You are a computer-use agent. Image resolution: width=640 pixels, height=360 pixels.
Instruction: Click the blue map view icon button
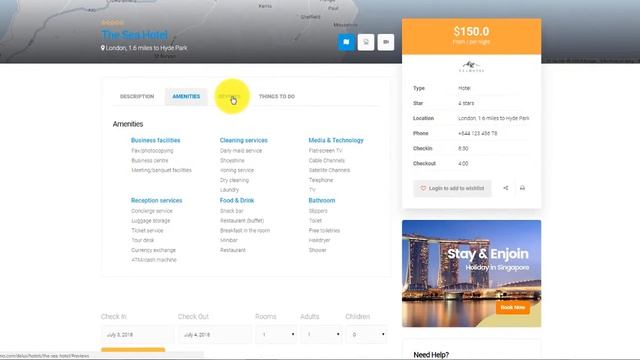(346, 42)
